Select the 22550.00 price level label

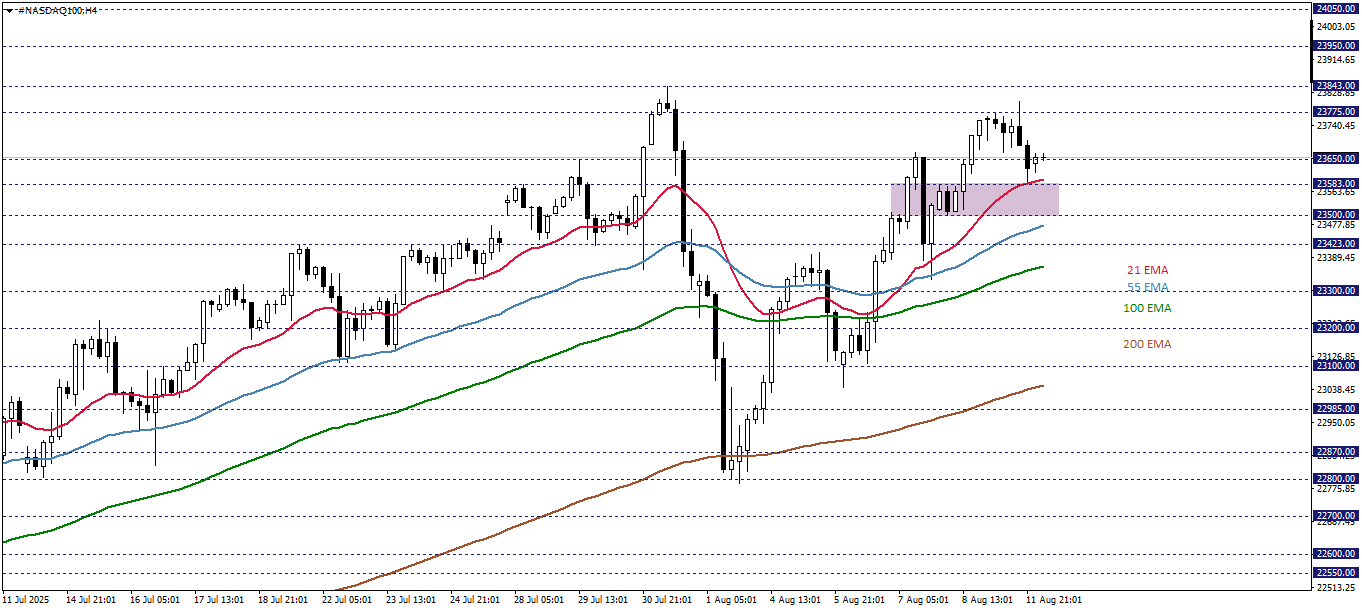click(x=1336, y=573)
